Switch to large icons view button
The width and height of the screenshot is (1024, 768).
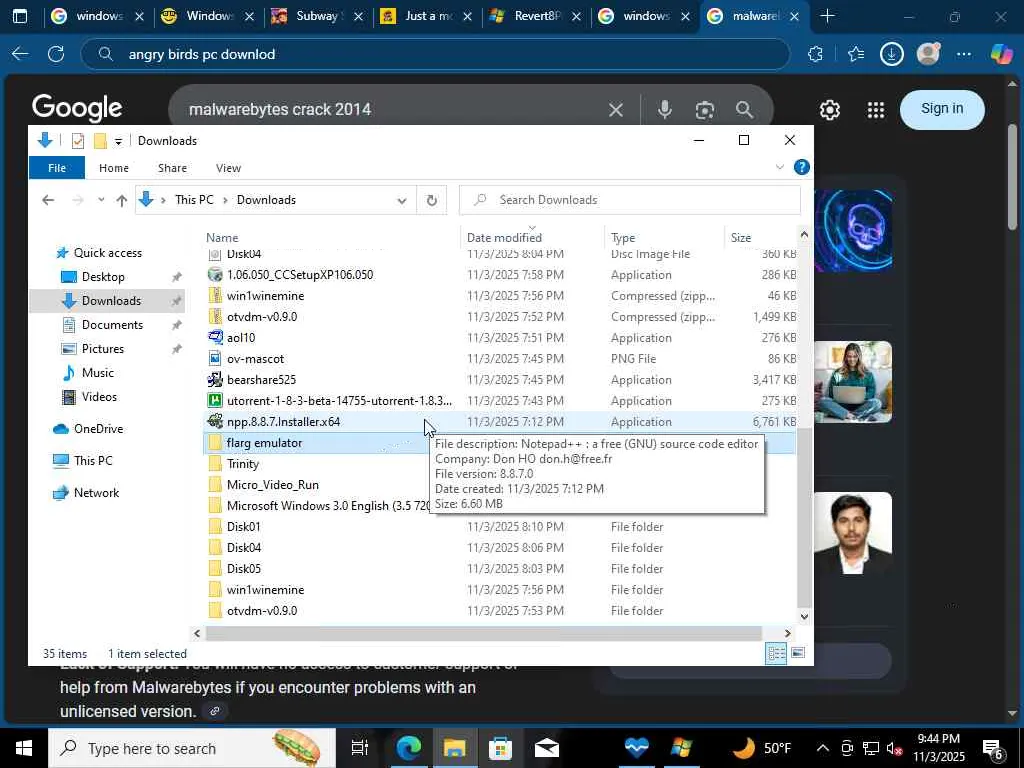click(x=797, y=653)
